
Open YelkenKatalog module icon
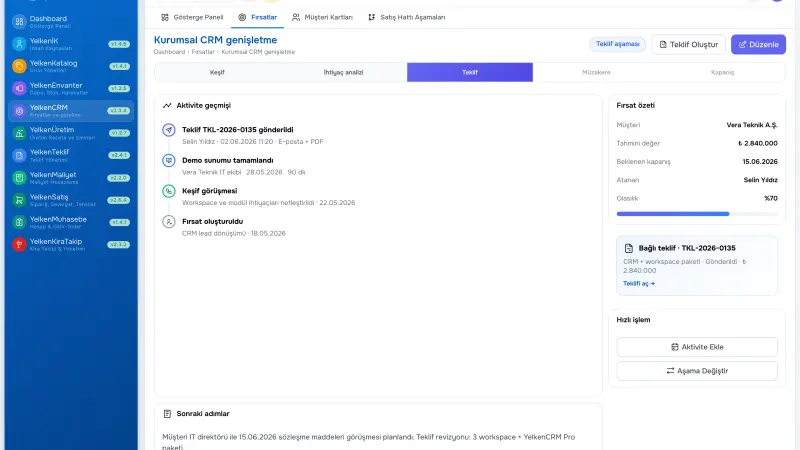click(19, 66)
